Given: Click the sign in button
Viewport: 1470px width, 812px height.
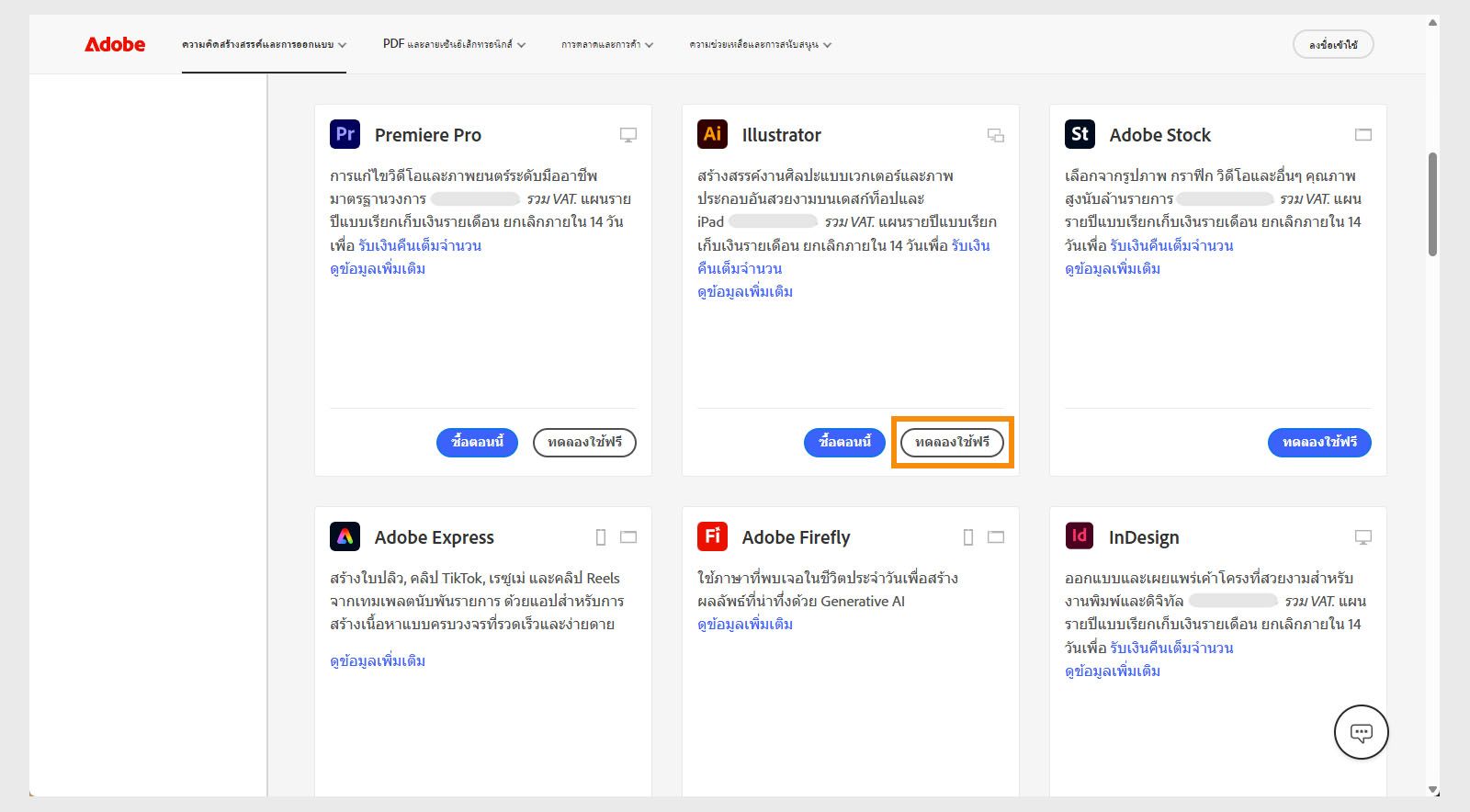Looking at the screenshot, I should [1333, 44].
